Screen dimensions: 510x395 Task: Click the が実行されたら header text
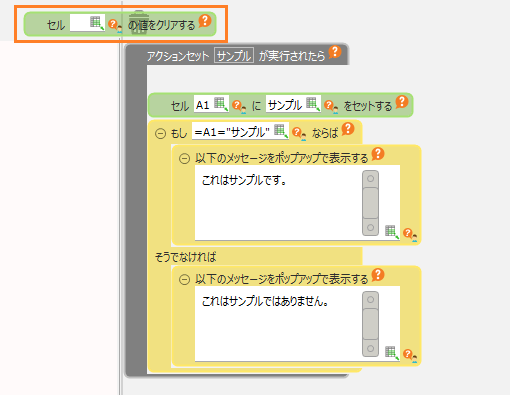pos(292,55)
